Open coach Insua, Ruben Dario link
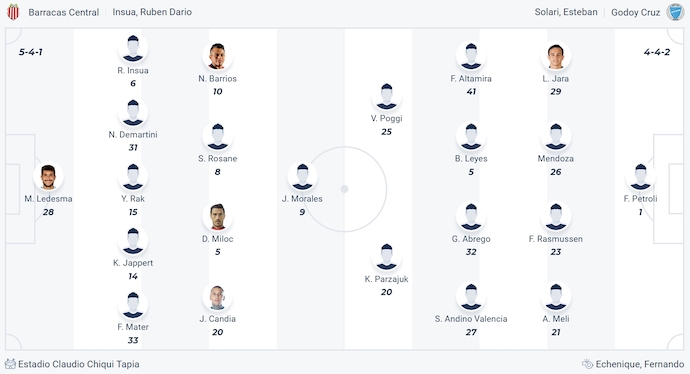The width and height of the screenshot is (690, 374). coord(152,12)
